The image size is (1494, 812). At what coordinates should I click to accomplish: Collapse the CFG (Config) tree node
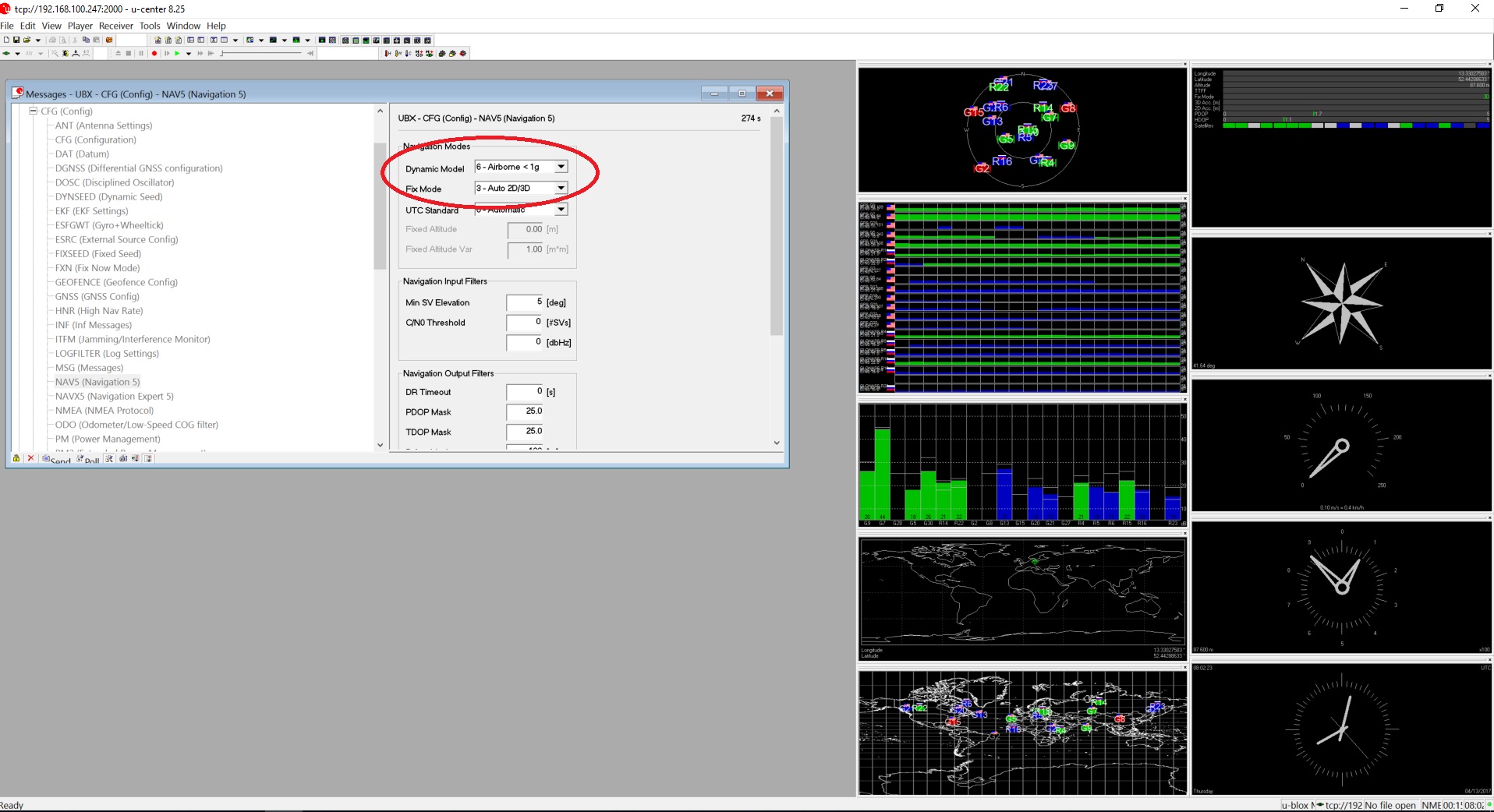click(x=34, y=111)
